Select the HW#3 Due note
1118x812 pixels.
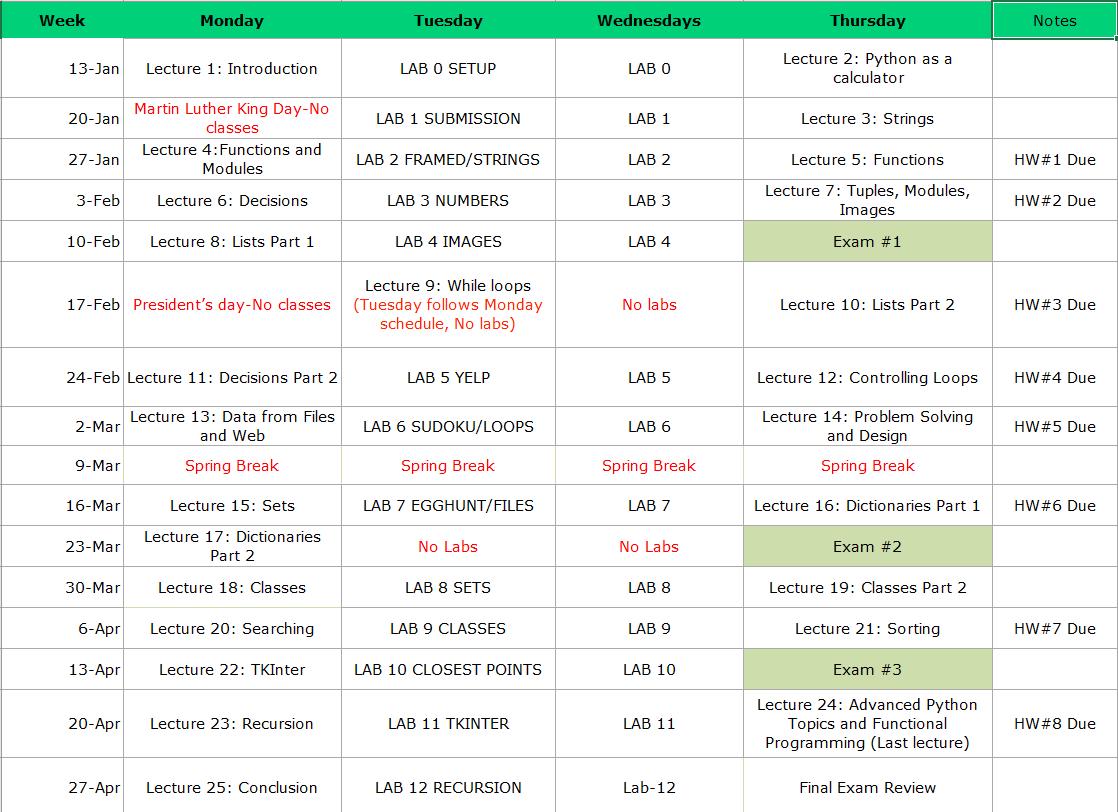pos(1055,304)
